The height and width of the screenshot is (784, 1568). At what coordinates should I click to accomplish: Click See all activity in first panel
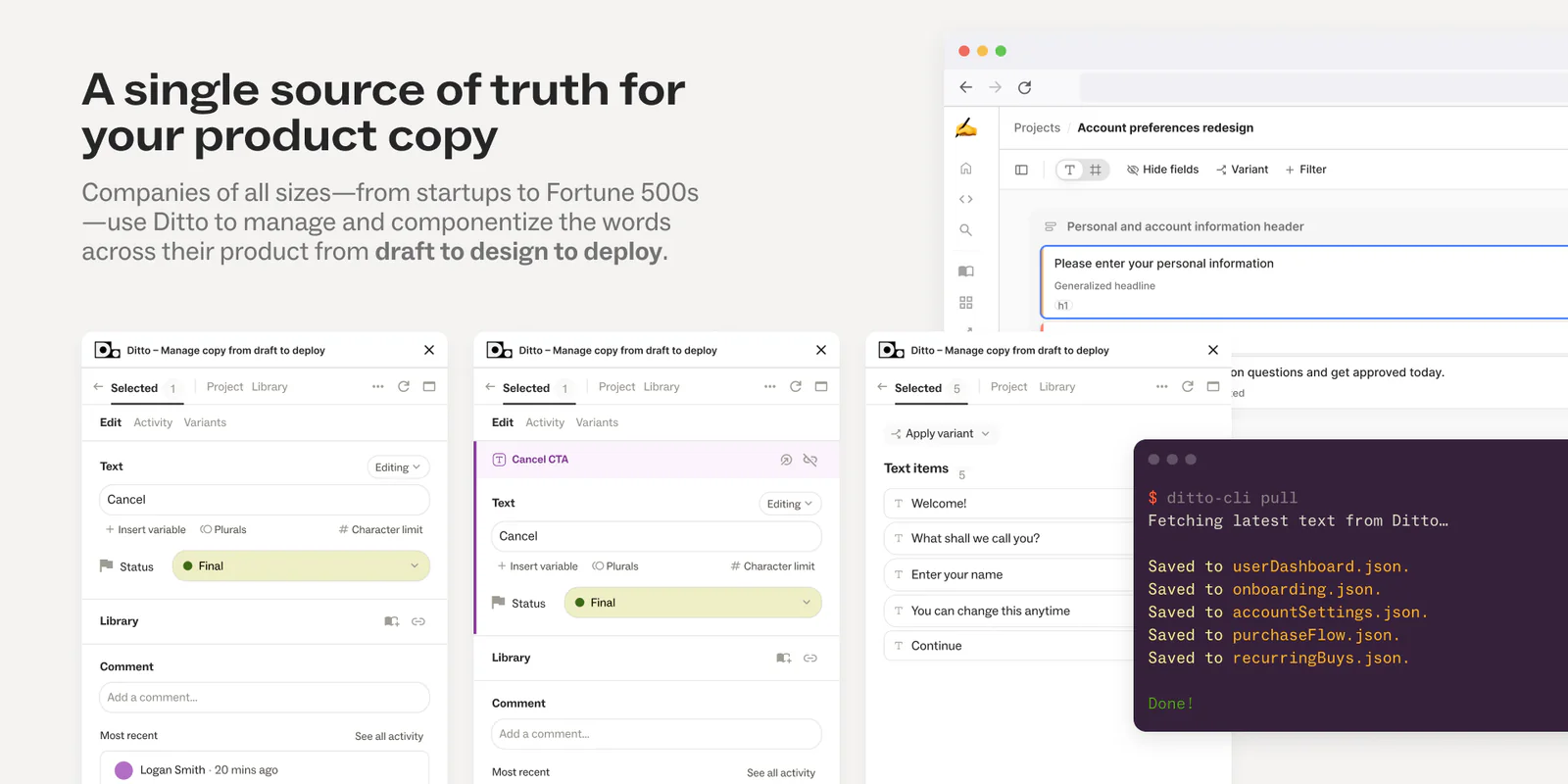coord(389,736)
